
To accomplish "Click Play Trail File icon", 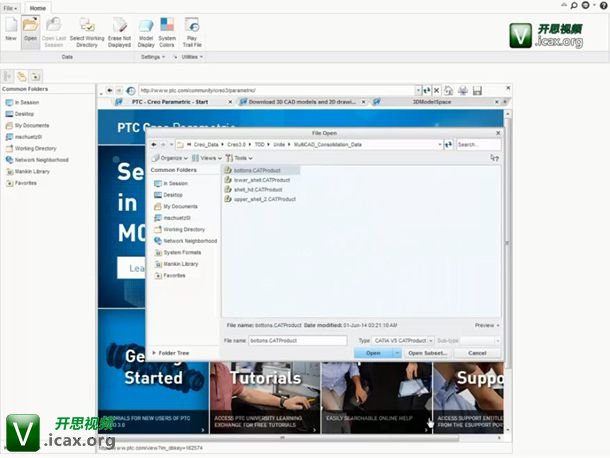I will [x=192, y=32].
